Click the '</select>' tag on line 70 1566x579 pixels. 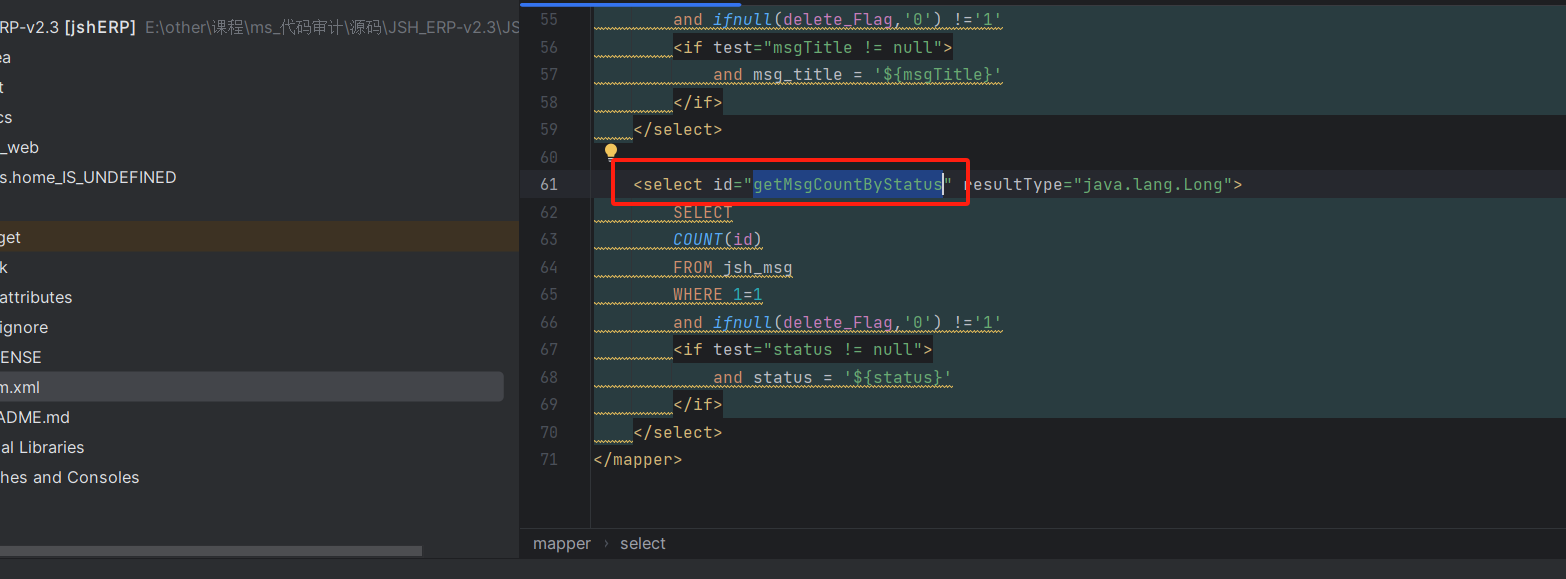point(678,432)
